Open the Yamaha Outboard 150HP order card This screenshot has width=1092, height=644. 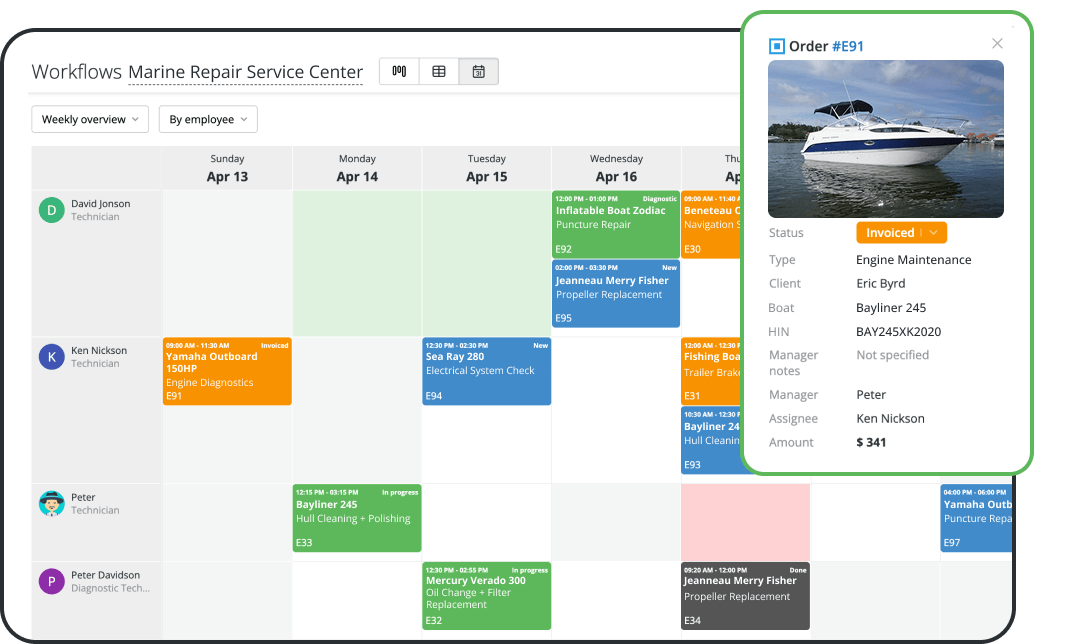point(227,371)
